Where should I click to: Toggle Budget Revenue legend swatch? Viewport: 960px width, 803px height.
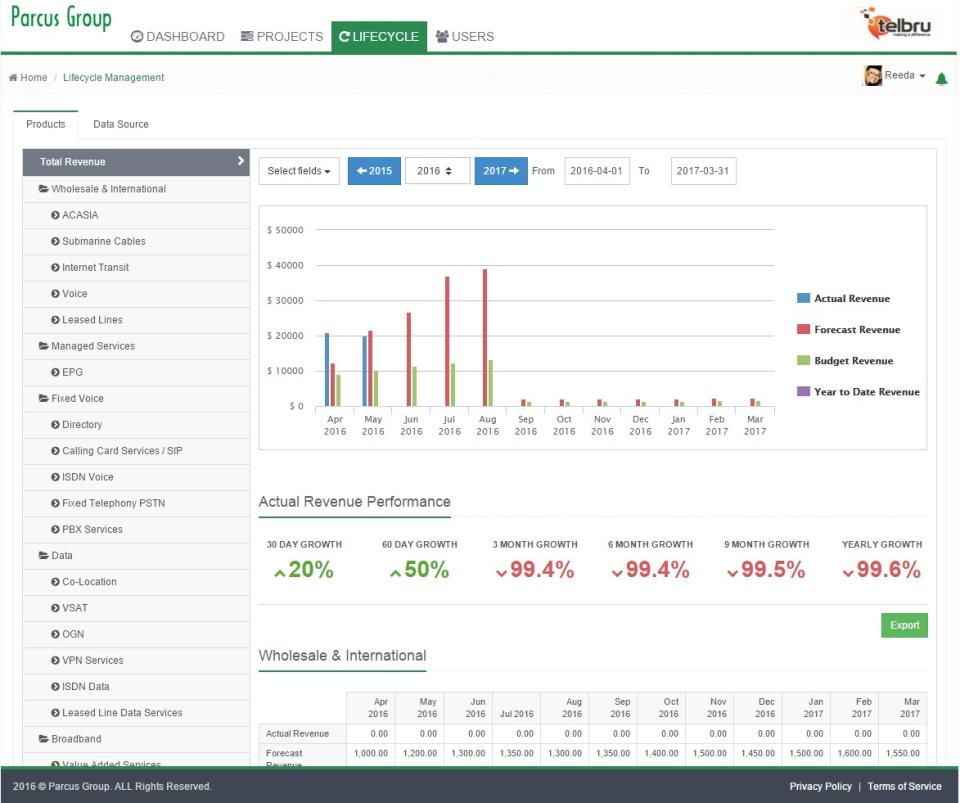pos(803,360)
